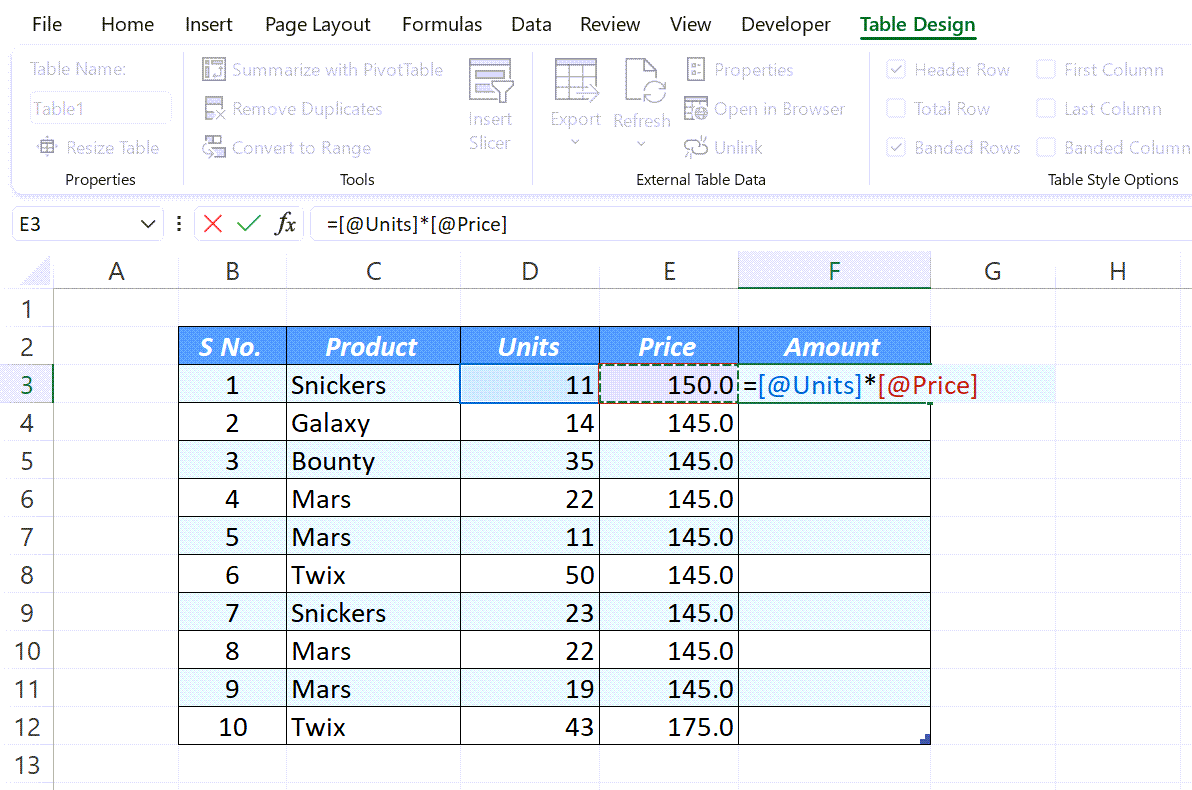Click inside the Table Name field
Screen dimensions: 1192x790
coord(99,108)
